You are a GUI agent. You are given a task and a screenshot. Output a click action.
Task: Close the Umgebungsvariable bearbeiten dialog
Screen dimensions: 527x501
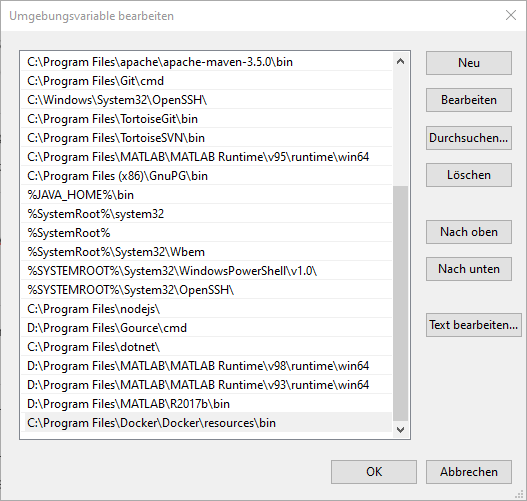[x=511, y=15]
